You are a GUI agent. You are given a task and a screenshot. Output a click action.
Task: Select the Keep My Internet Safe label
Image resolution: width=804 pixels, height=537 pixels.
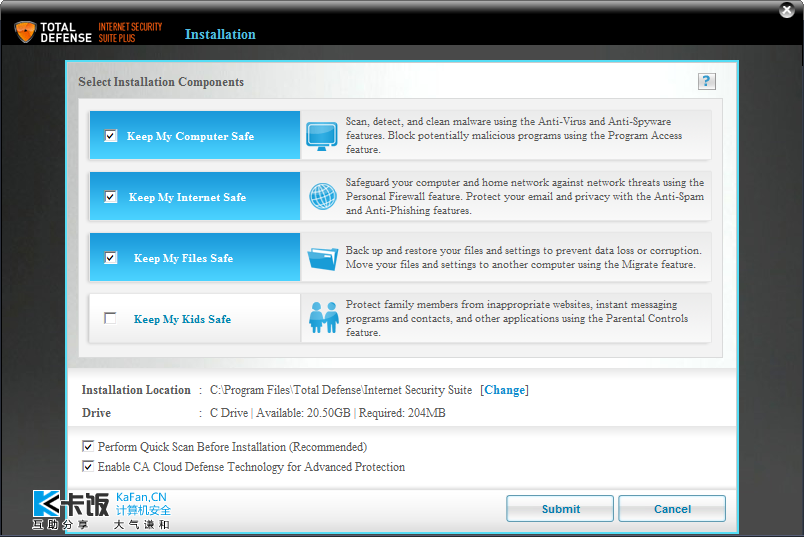(x=187, y=197)
